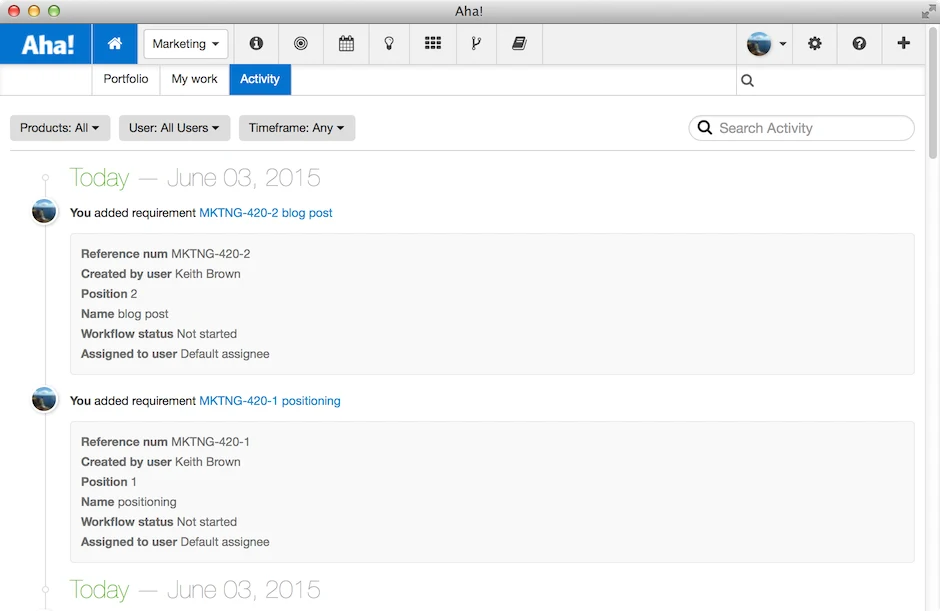Screen dimensions: 940x611
Task: Click "Position 1" text
Action: pyautogui.click(x=109, y=482)
